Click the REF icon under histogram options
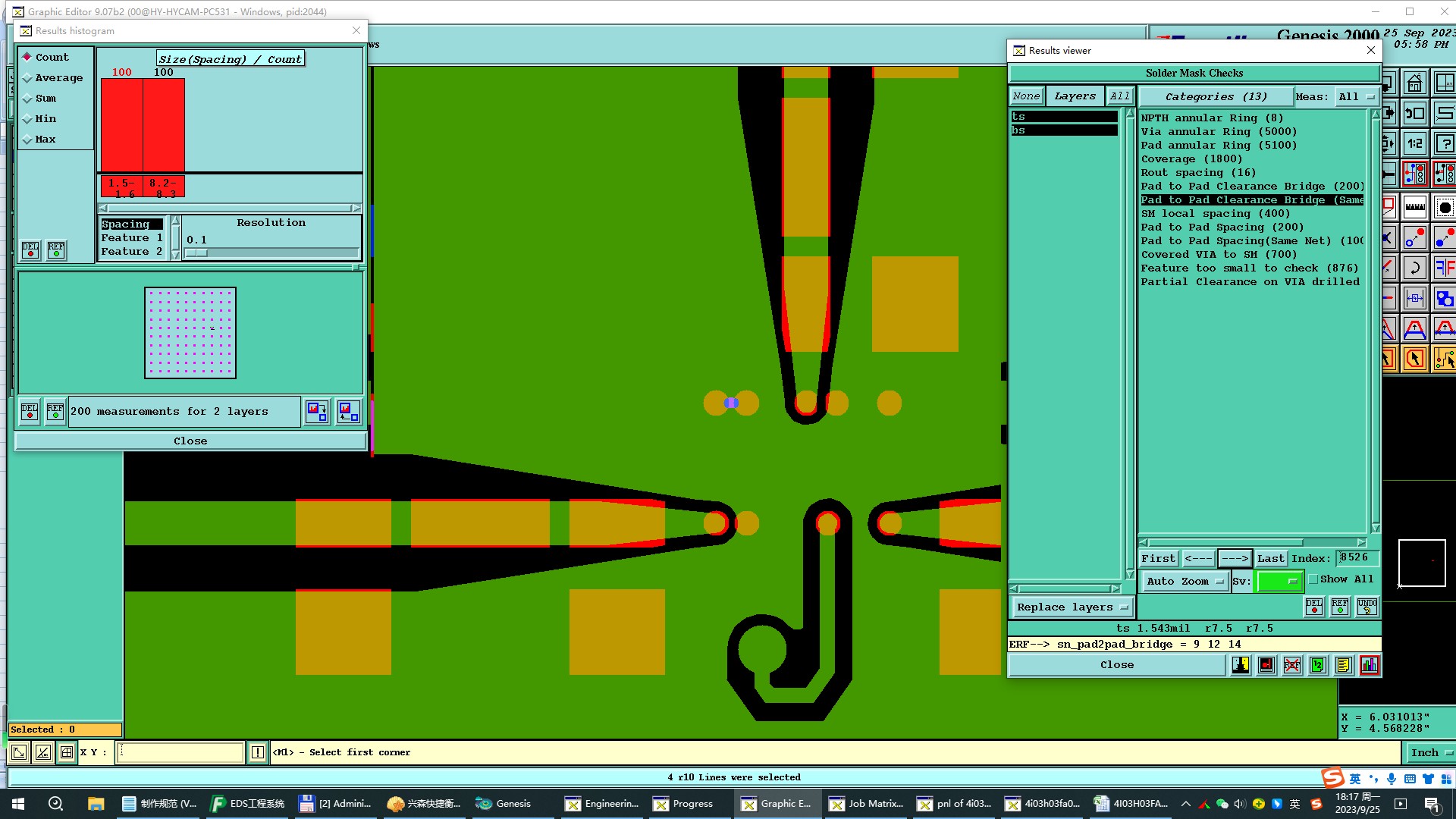The image size is (1456, 819). tap(56, 250)
